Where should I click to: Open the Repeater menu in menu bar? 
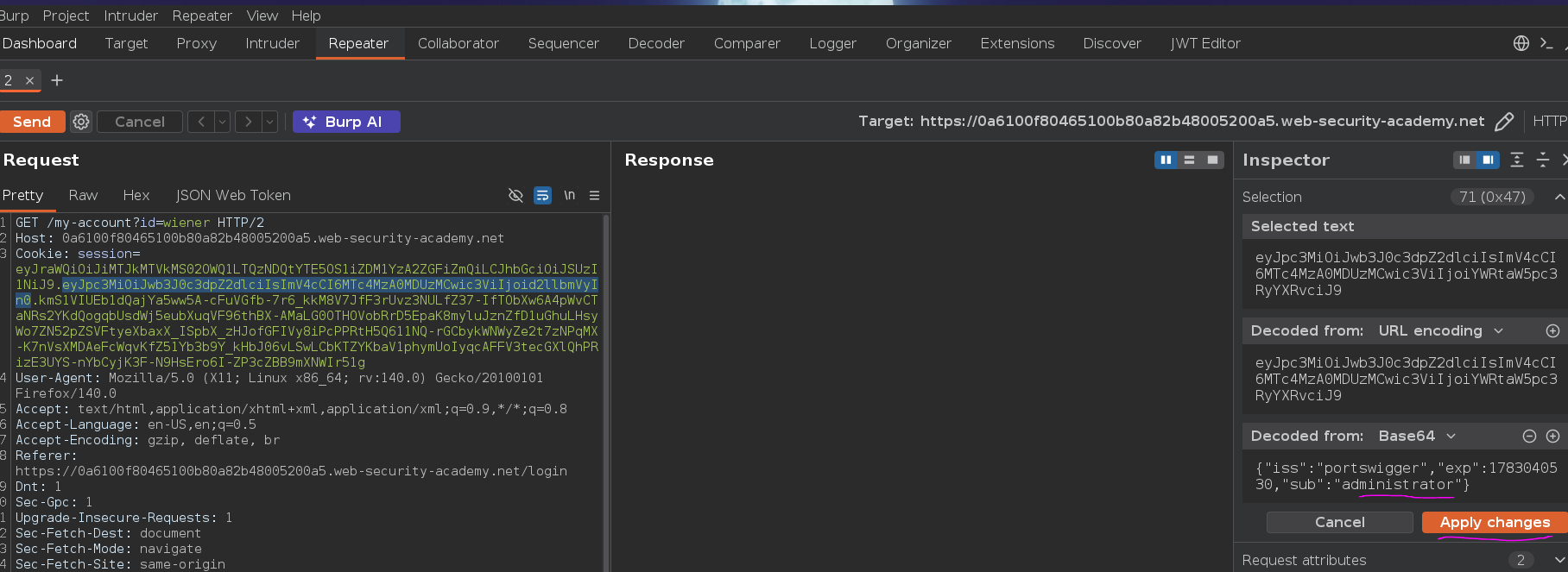[x=202, y=16]
